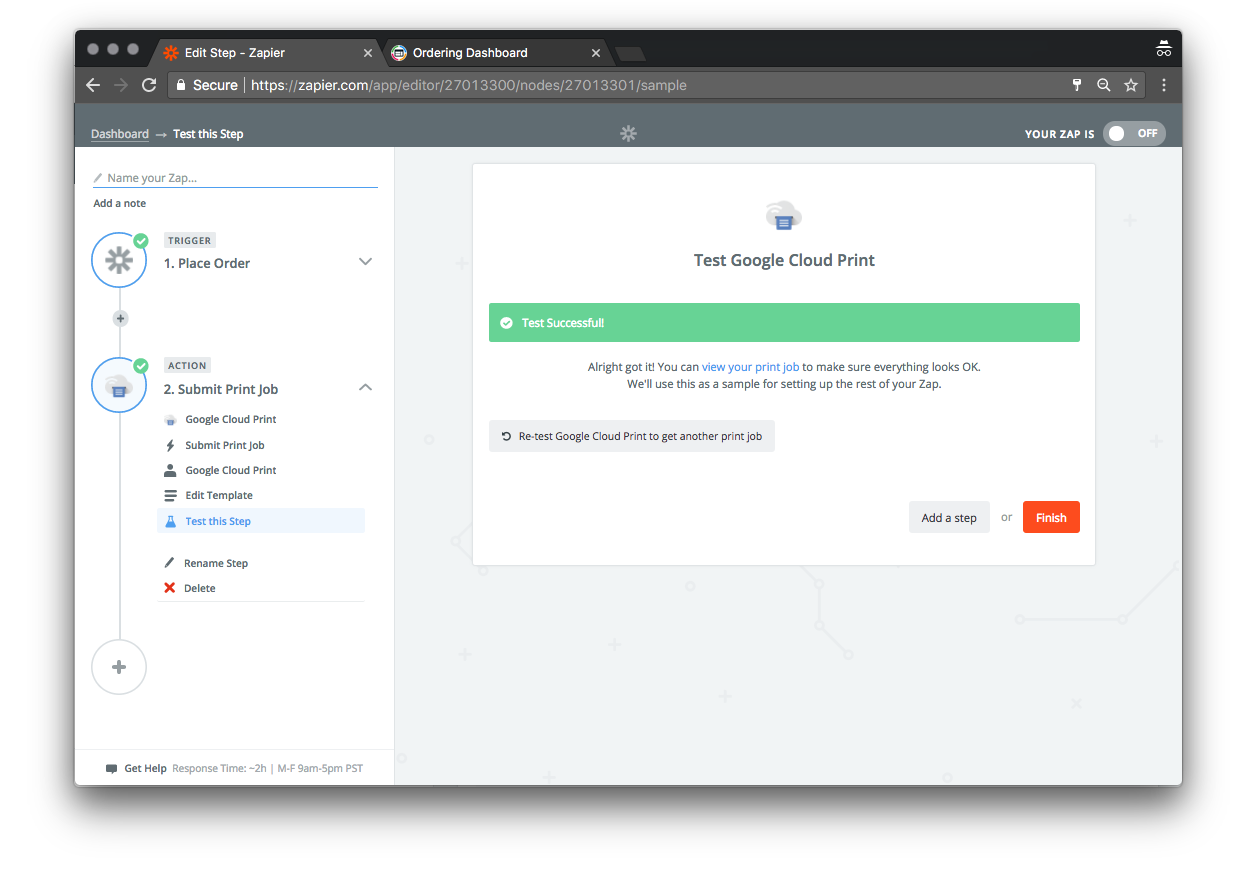Click the key icon in the address bar
Screen dimensions: 1260x879
pyautogui.click(x=1077, y=85)
